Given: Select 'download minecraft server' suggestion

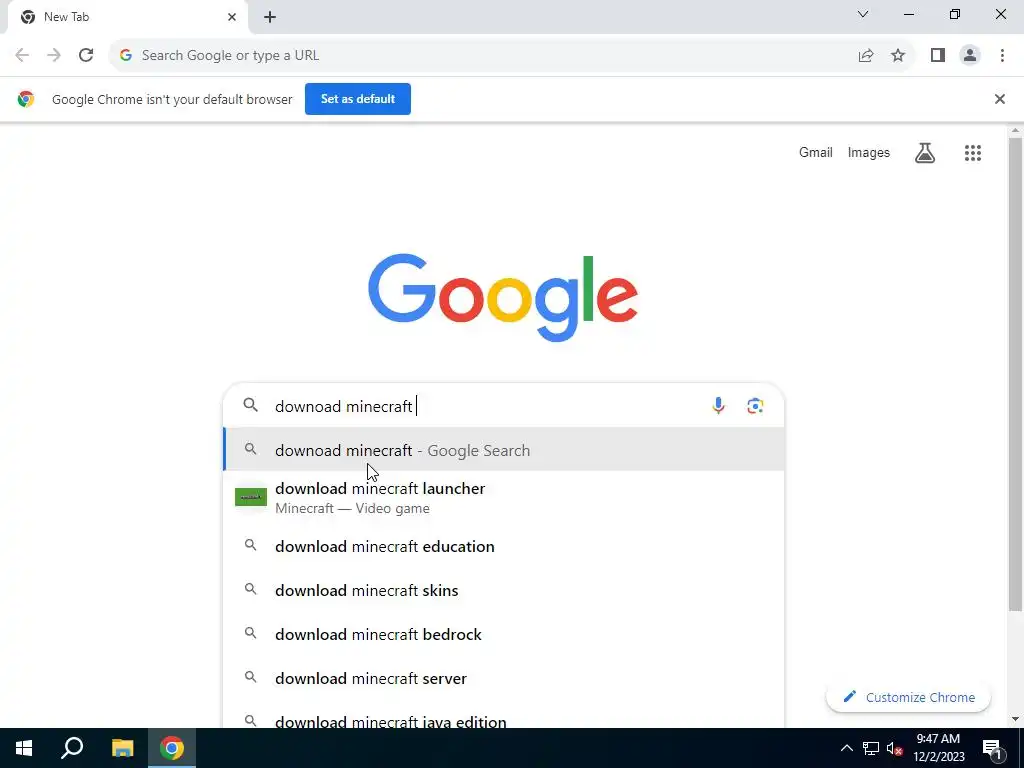Looking at the screenshot, I should coord(504,678).
